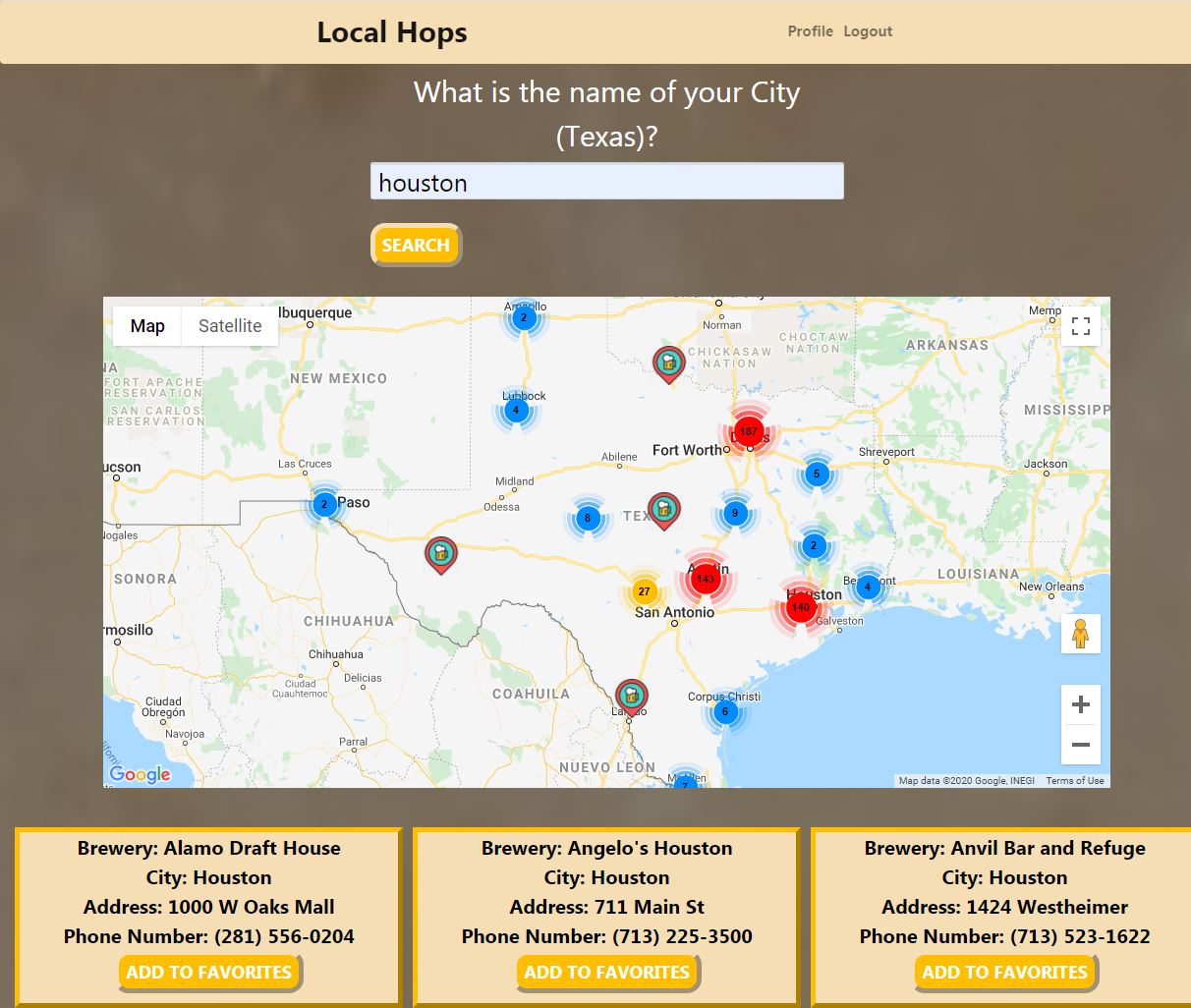Click the beer marker in central Texas
This screenshot has width=1191, height=1008.
(664, 511)
